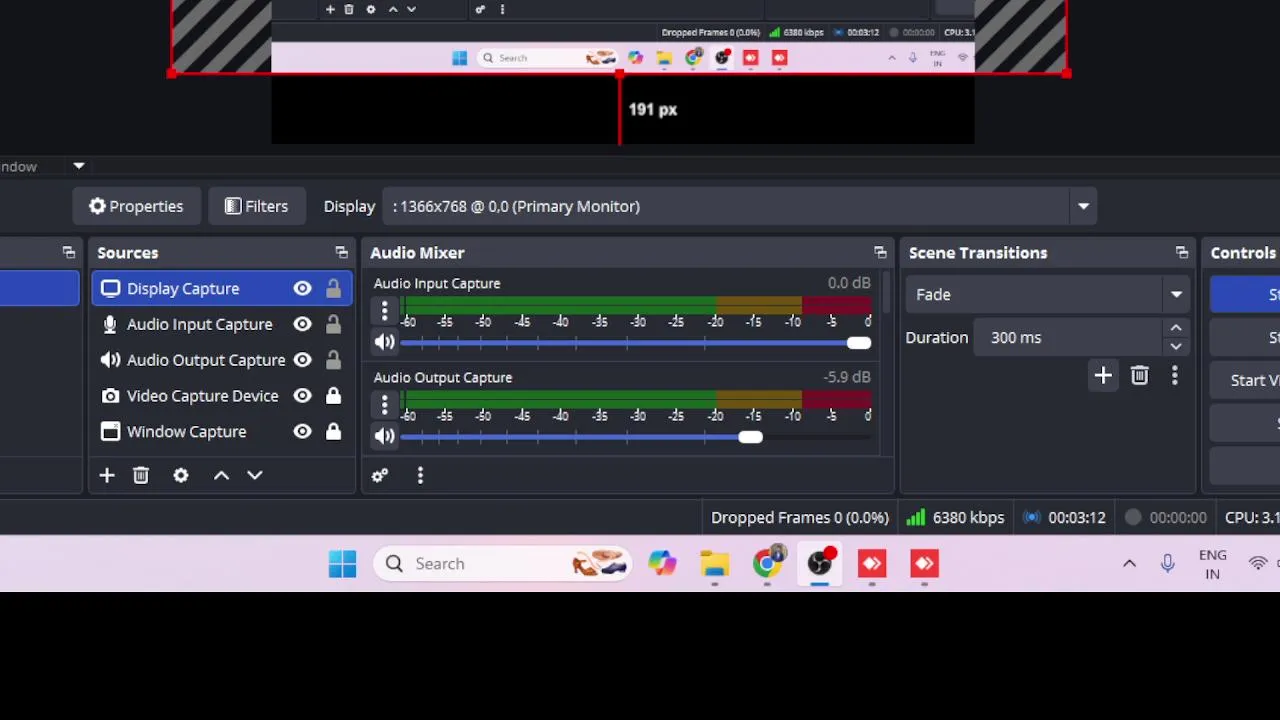
Task: Hide Display Capture source with eye icon
Action: [302, 289]
